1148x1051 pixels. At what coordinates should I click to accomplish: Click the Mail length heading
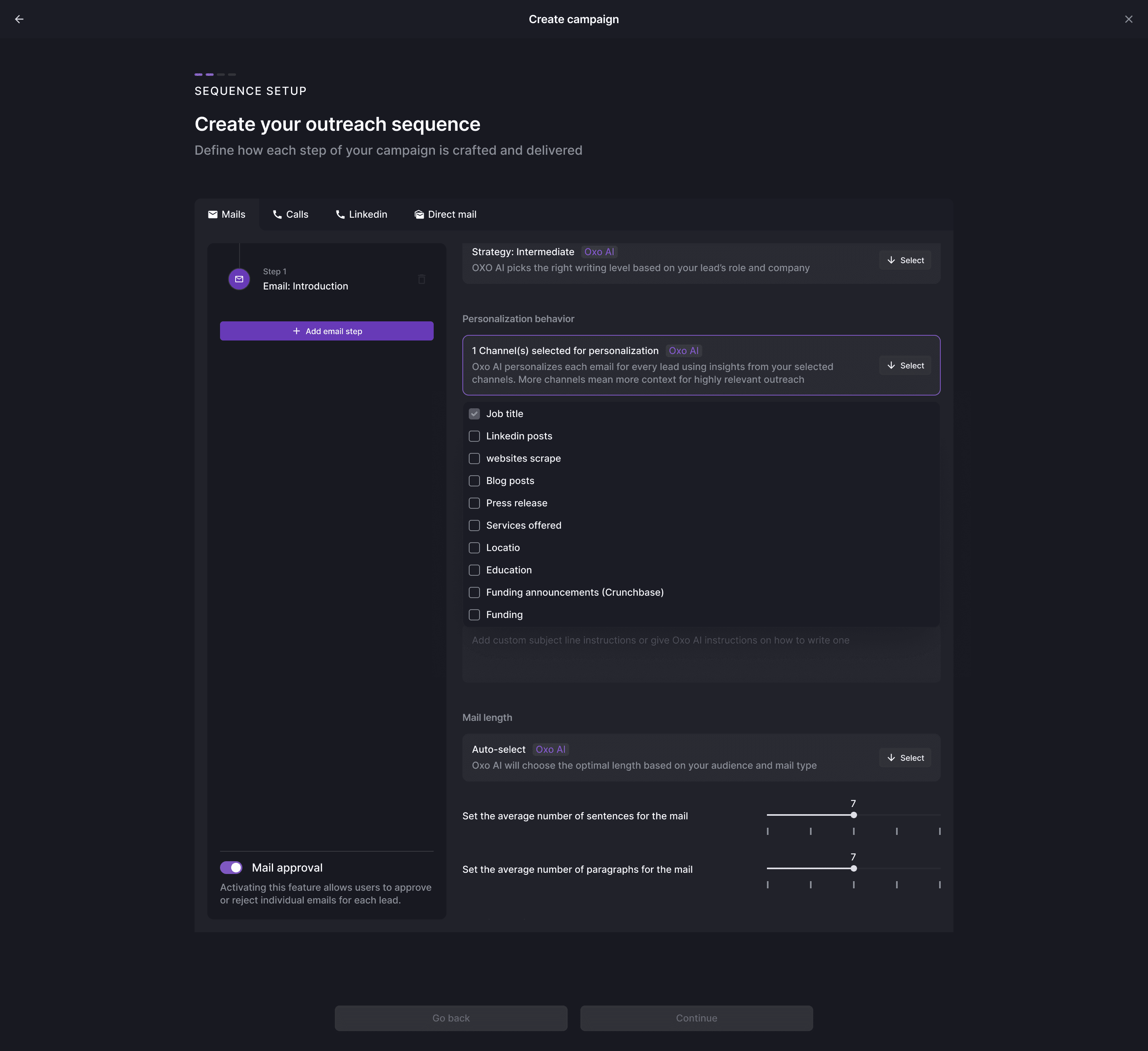487,718
